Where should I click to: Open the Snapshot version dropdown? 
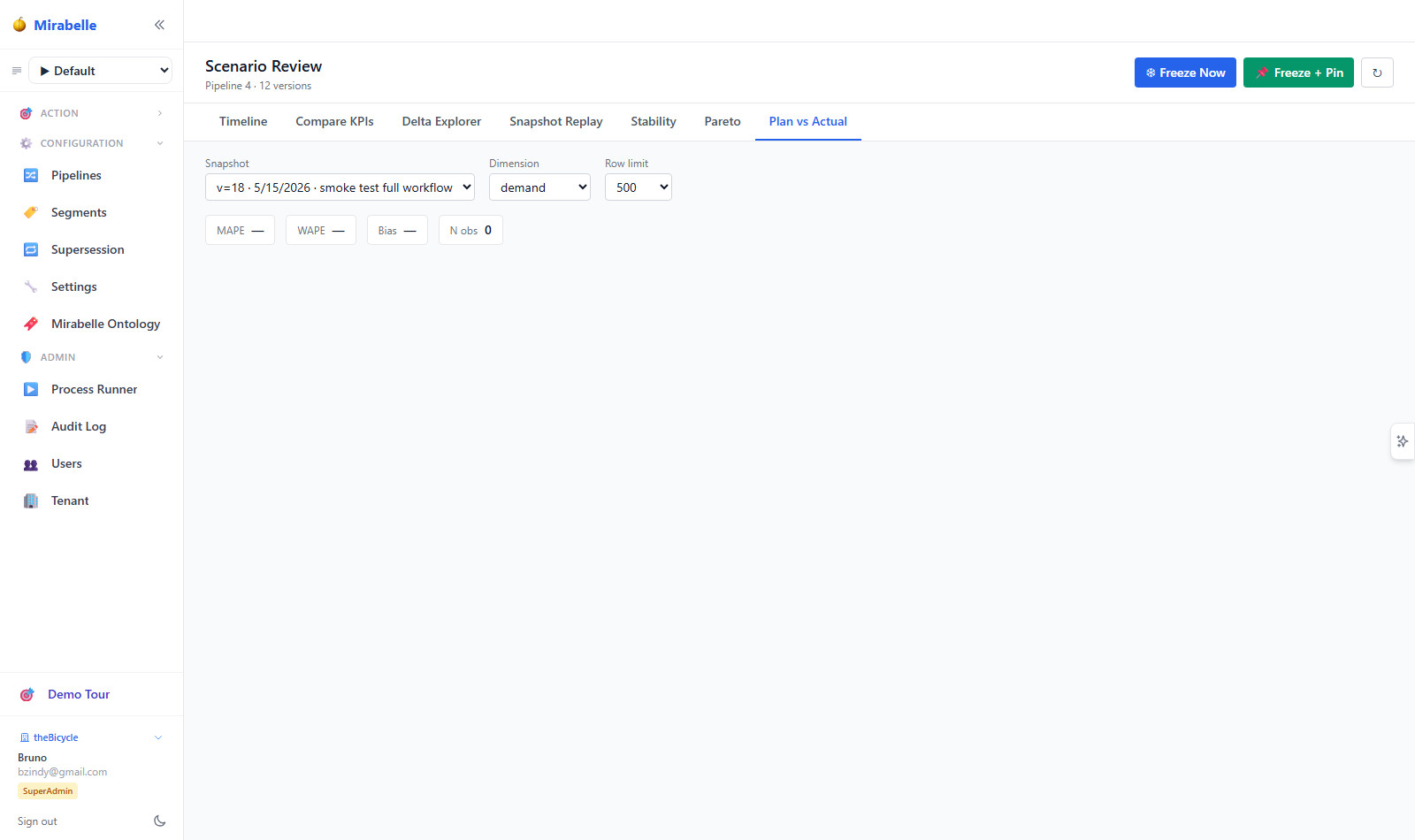pyautogui.click(x=340, y=187)
